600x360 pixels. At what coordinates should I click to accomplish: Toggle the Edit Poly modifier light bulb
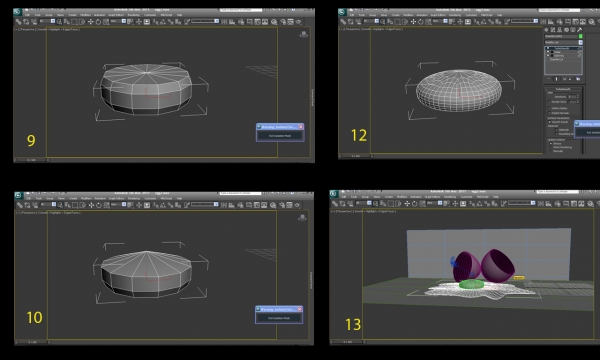coord(548,55)
